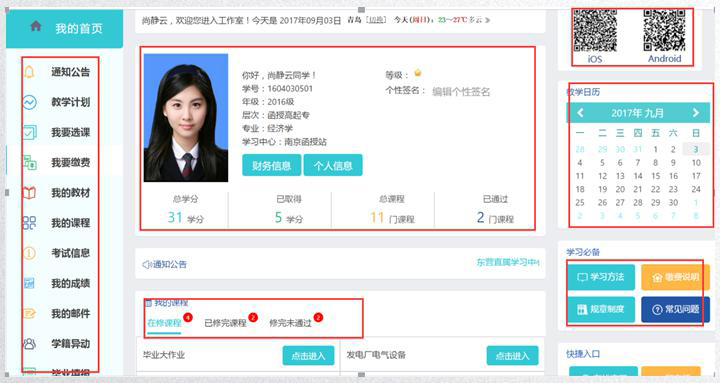Select calendar date 15
This screenshot has height=383, width=720.
pos(655,176)
